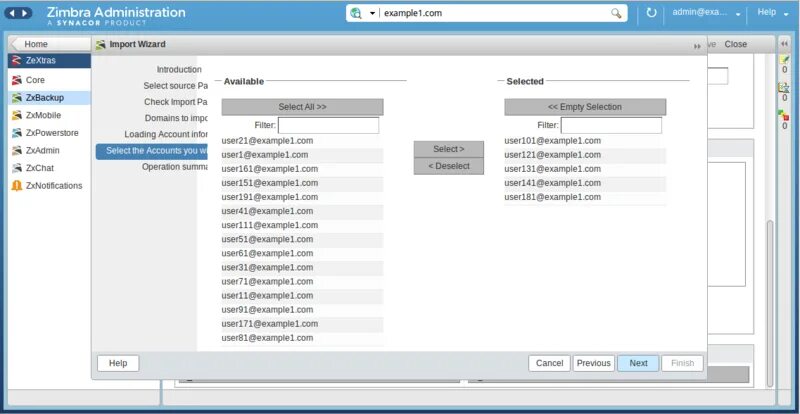Screen dimensions: 800x414
Task: Click the magnifier search icon
Action: point(616,13)
